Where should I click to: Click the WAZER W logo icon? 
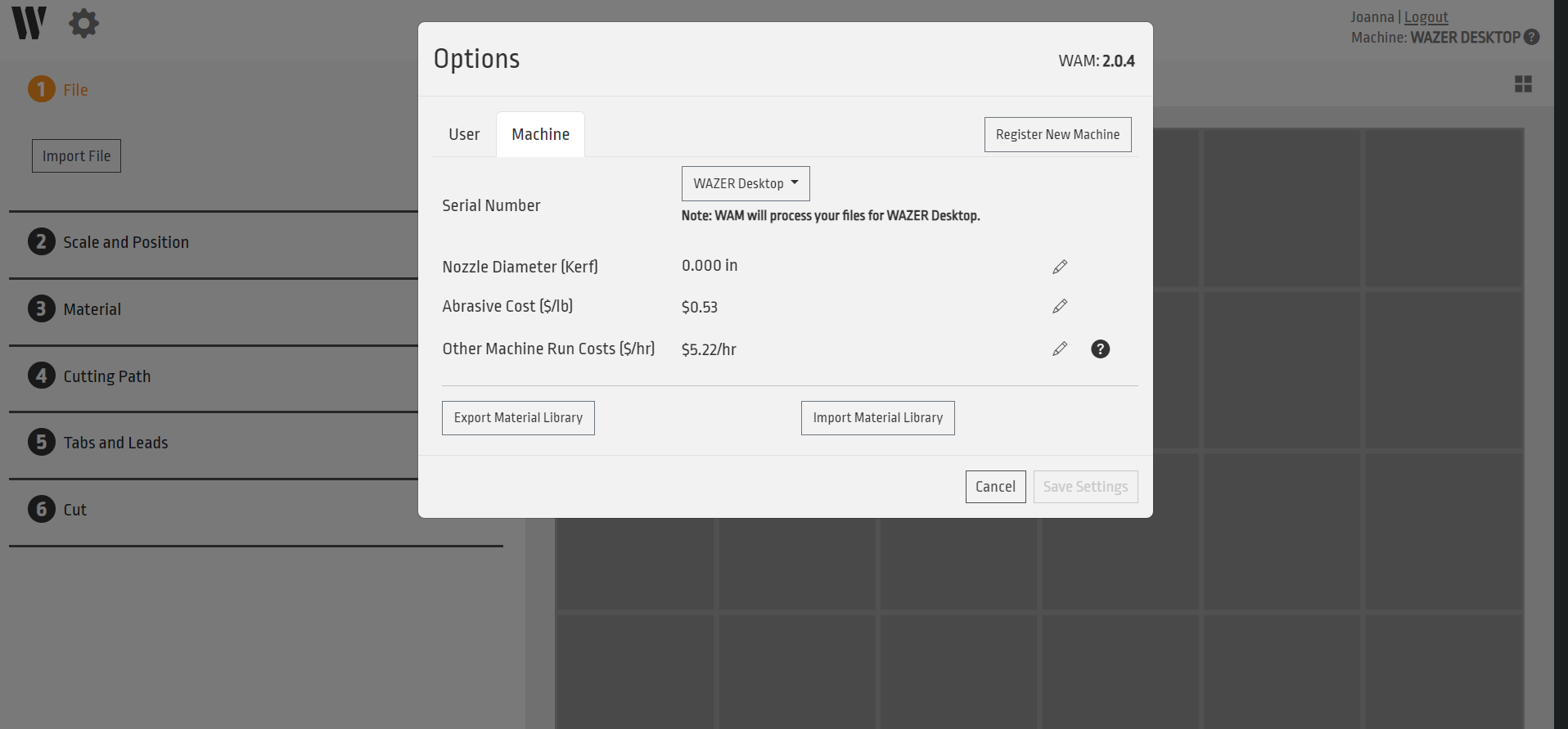click(29, 23)
